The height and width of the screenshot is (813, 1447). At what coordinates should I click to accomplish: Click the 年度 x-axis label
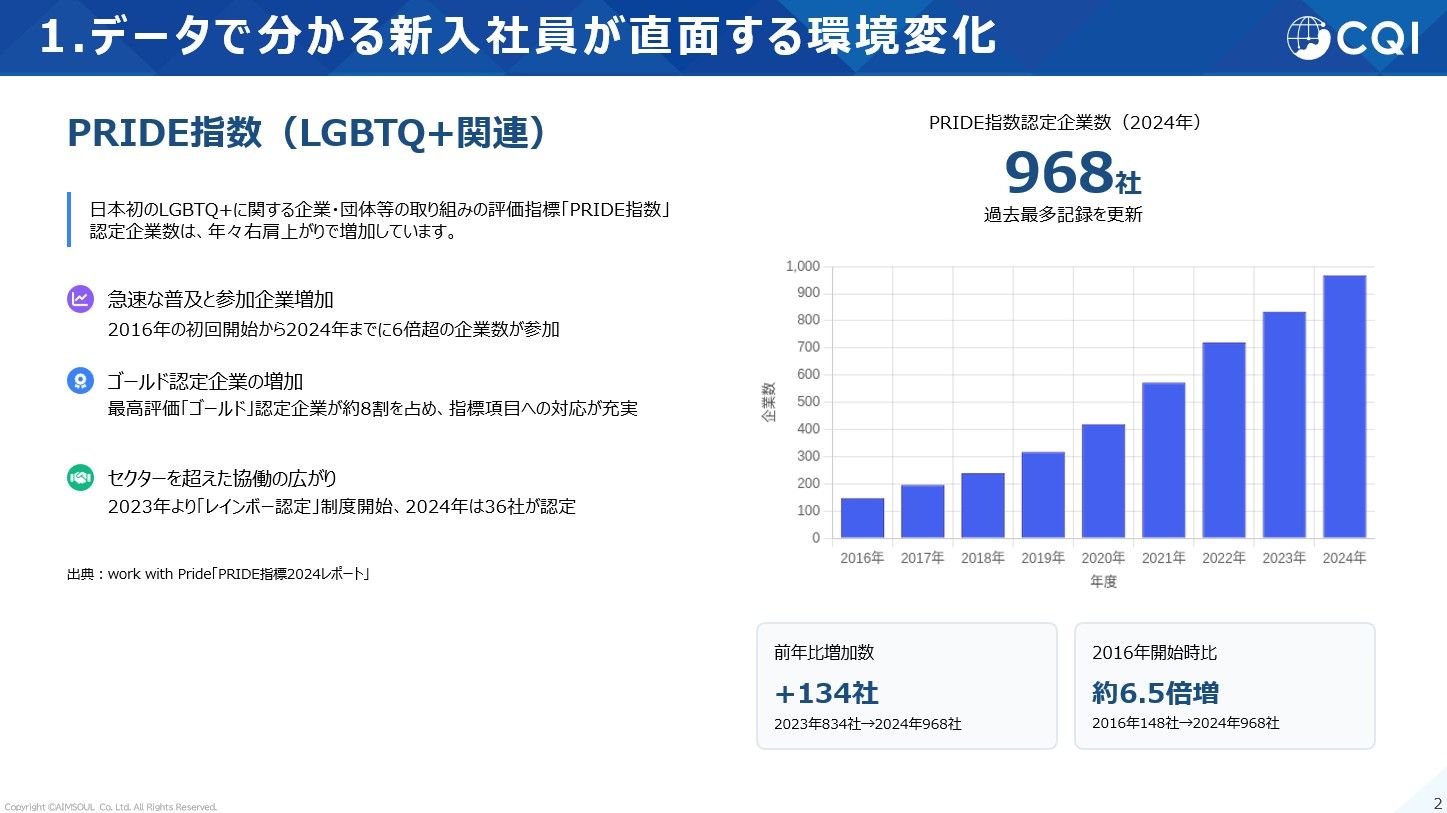[1103, 581]
